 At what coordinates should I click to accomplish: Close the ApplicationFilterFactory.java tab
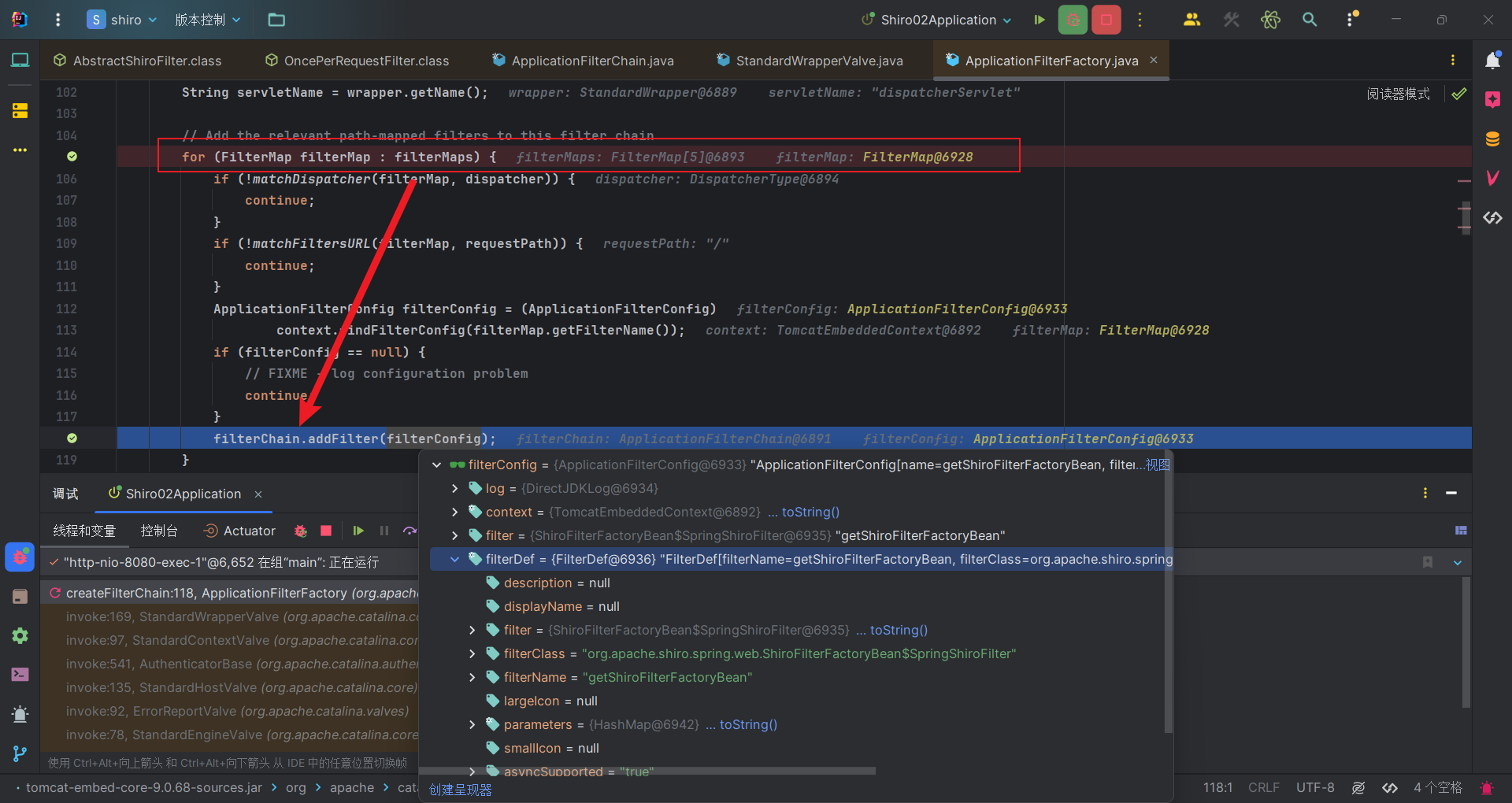pos(1154,60)
